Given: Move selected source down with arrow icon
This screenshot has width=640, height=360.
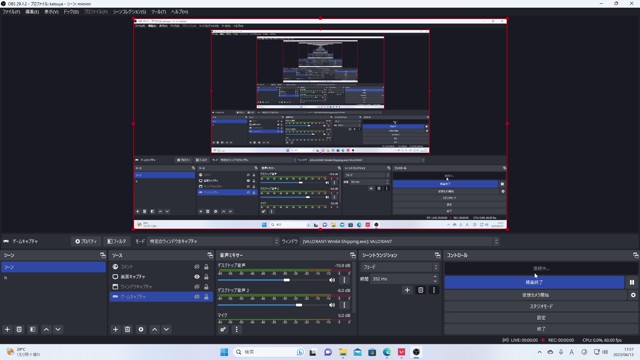Looking at the screenshot, I should pos(167,329).
